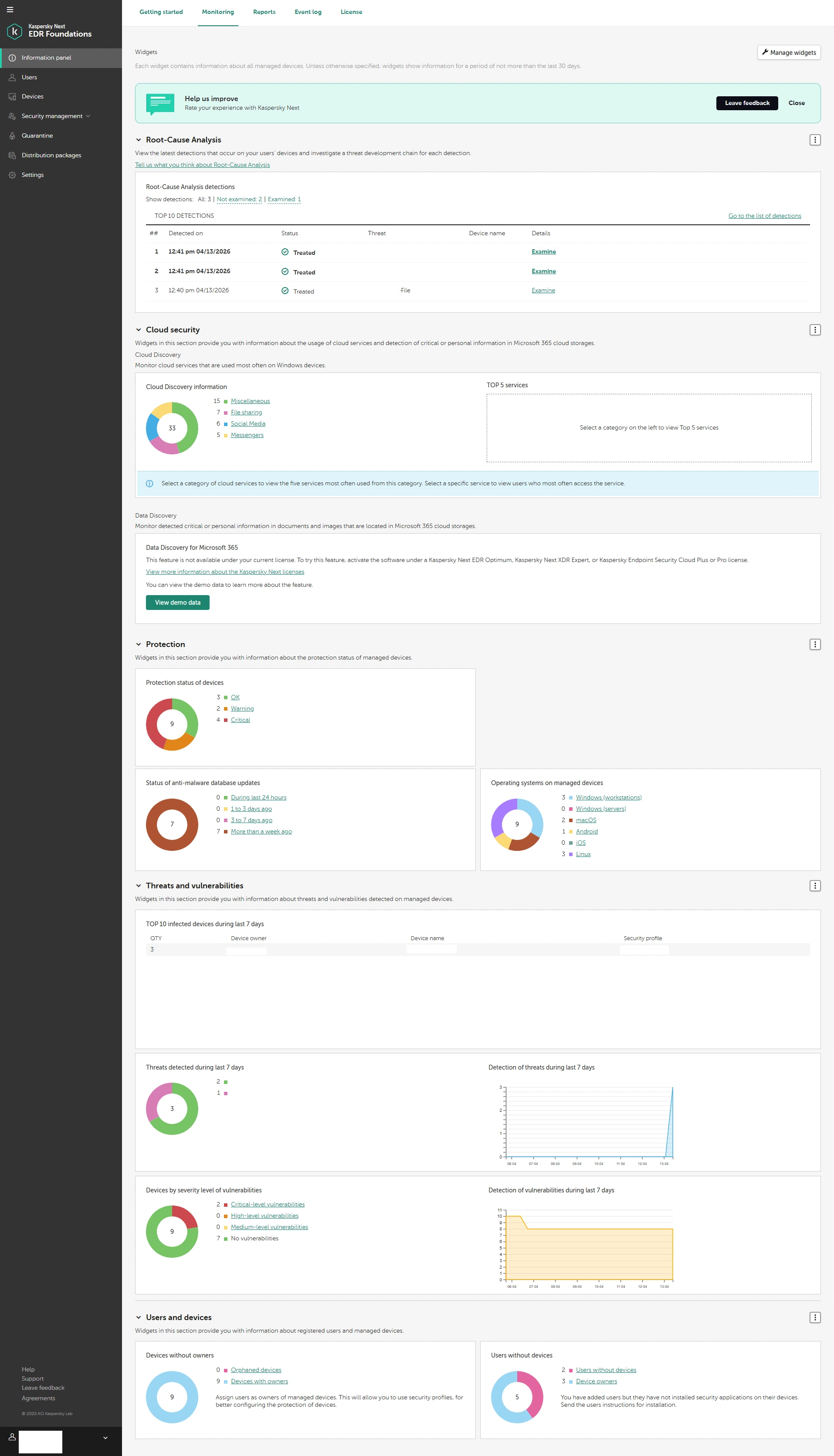
Task: Click Examine for detection number 3
Action: pos(543,290)
